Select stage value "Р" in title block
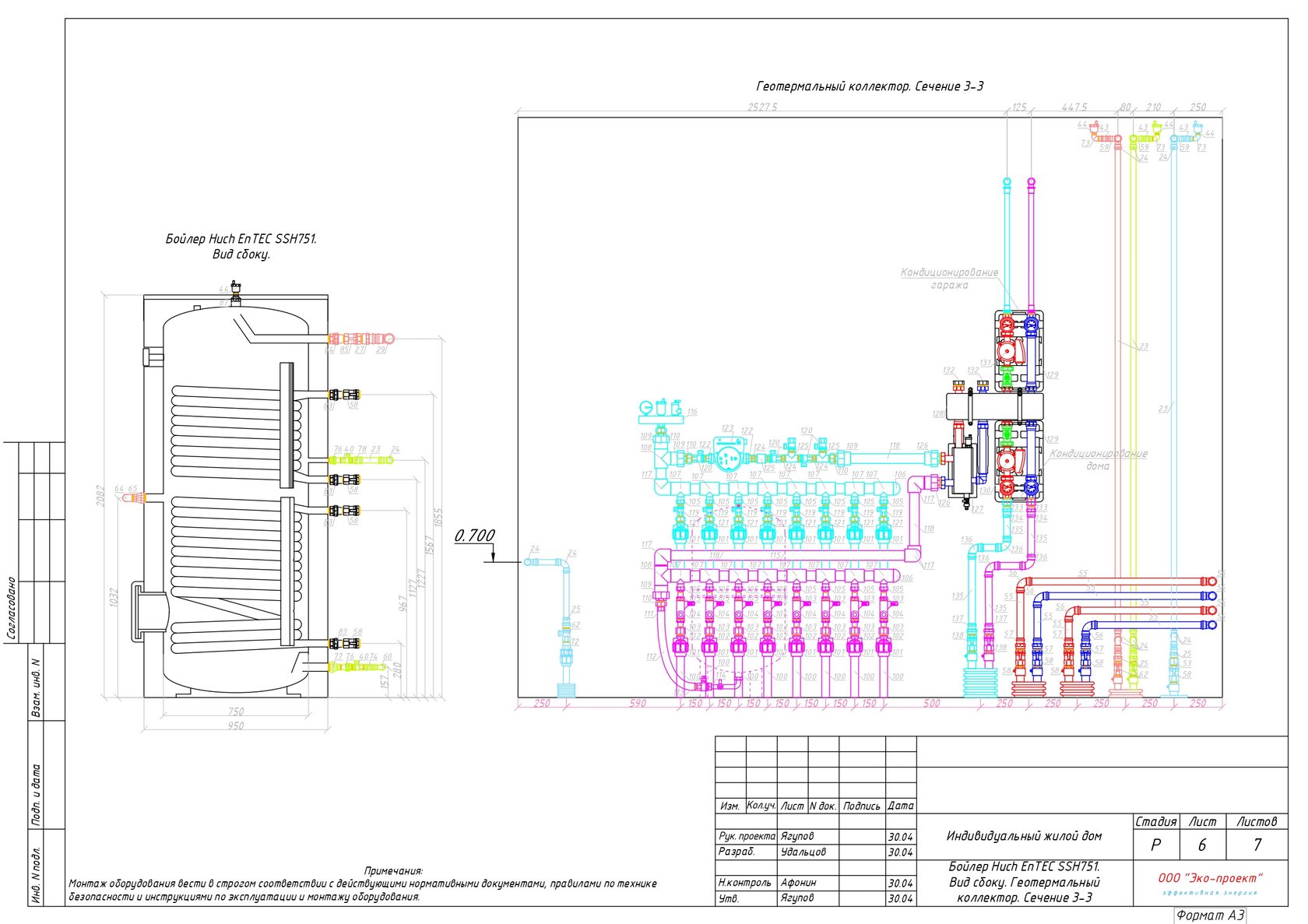Image resolution: width=1308 pixels, height=924 pixels. 1156,845
